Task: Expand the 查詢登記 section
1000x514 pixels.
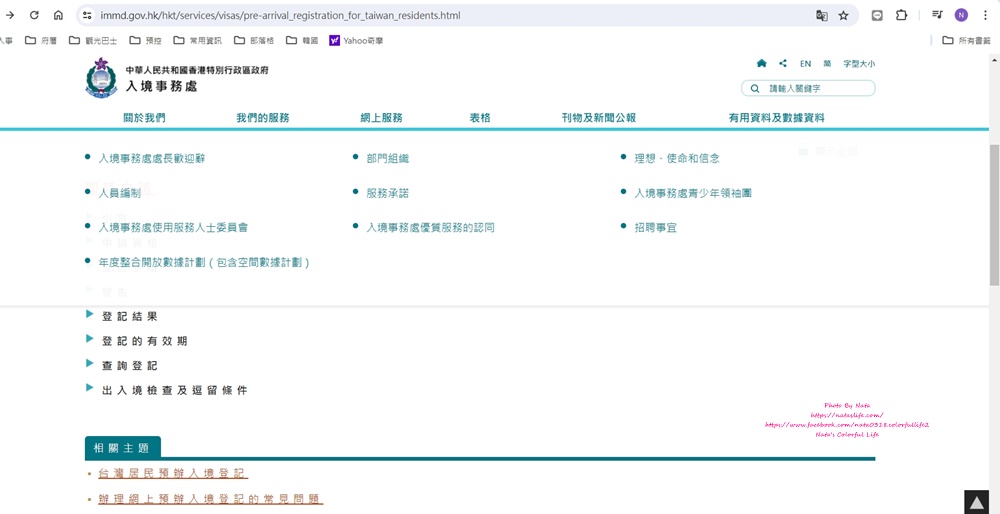Action: coord(130,366)
